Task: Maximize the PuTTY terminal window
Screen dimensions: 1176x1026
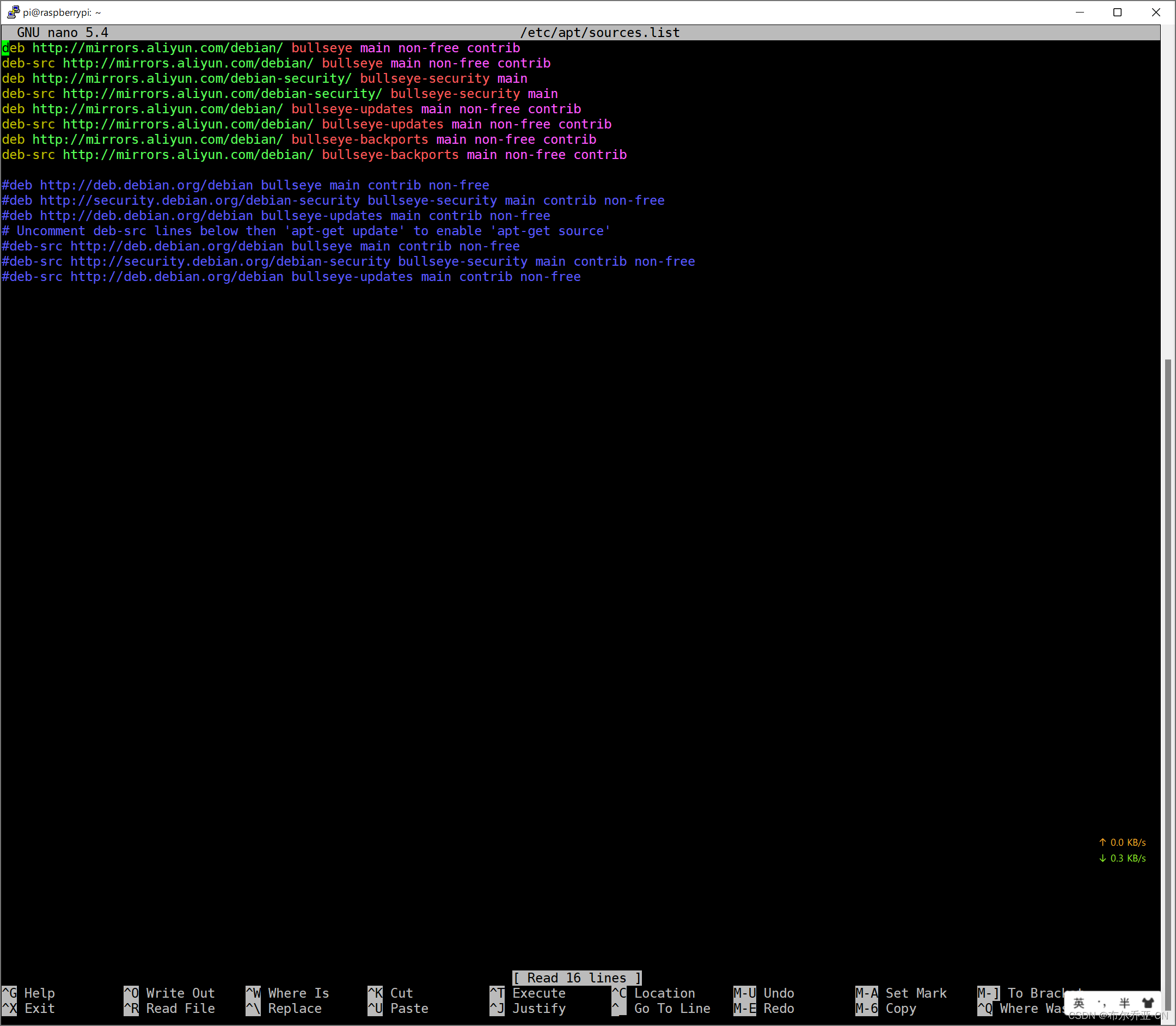Action: click(x=1117, y=12)
